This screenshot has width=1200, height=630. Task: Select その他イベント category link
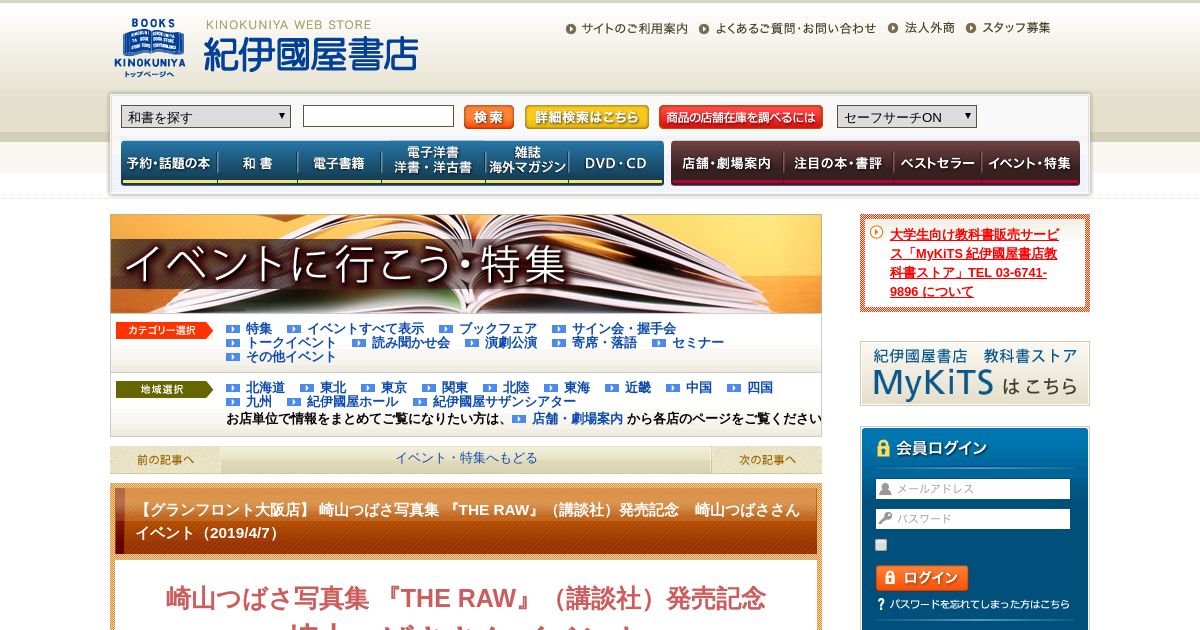[291, 357]
